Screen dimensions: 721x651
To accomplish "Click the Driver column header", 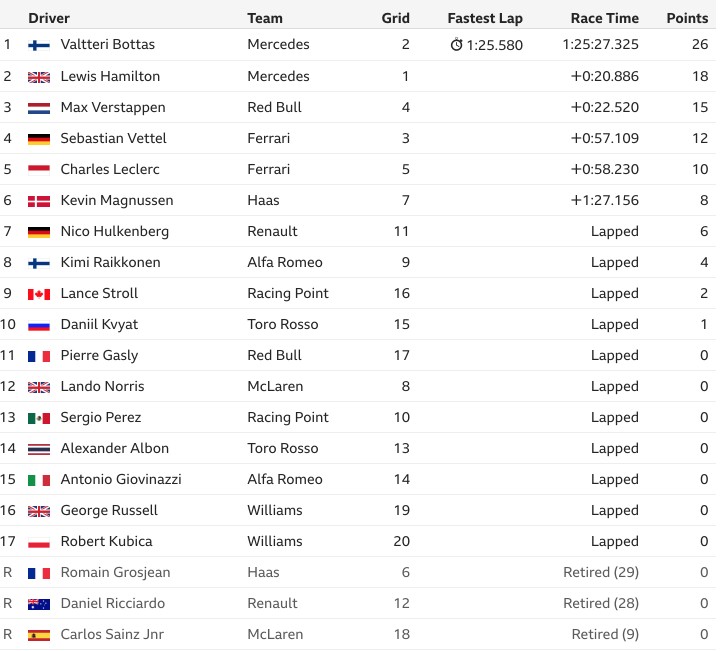I will 49,18.
